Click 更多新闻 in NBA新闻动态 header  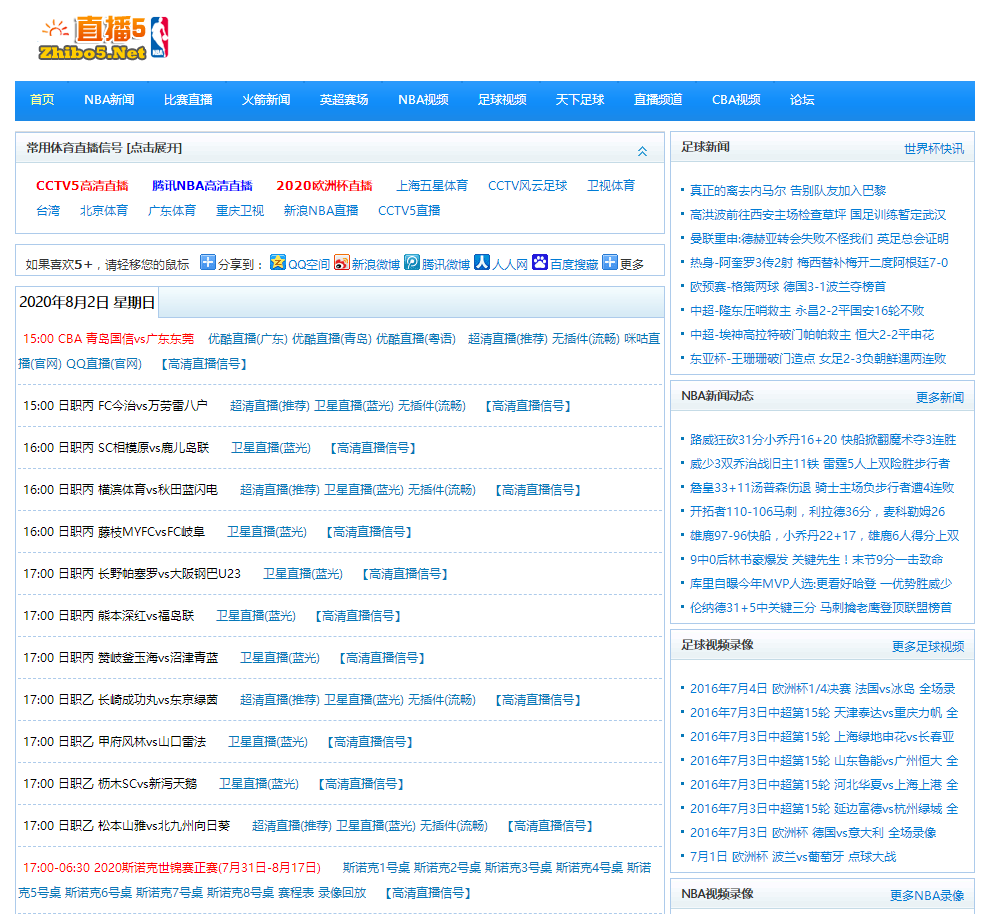[939, 397]
